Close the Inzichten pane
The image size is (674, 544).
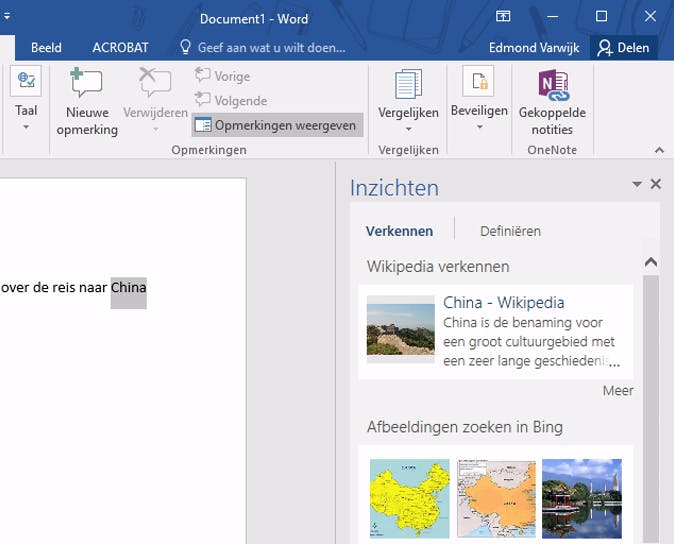point(656,184)
